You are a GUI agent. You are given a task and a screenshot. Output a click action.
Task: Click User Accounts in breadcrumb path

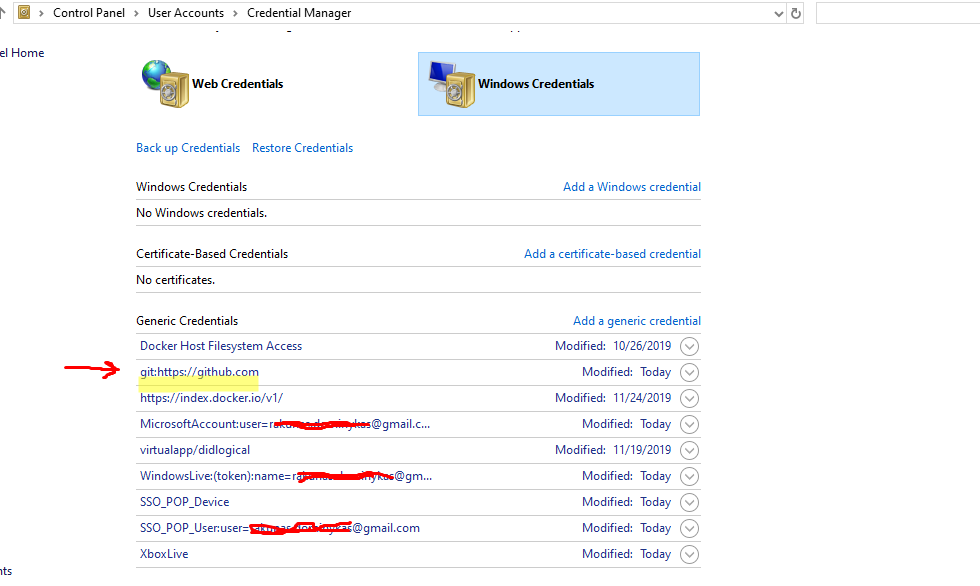point(186,13)
